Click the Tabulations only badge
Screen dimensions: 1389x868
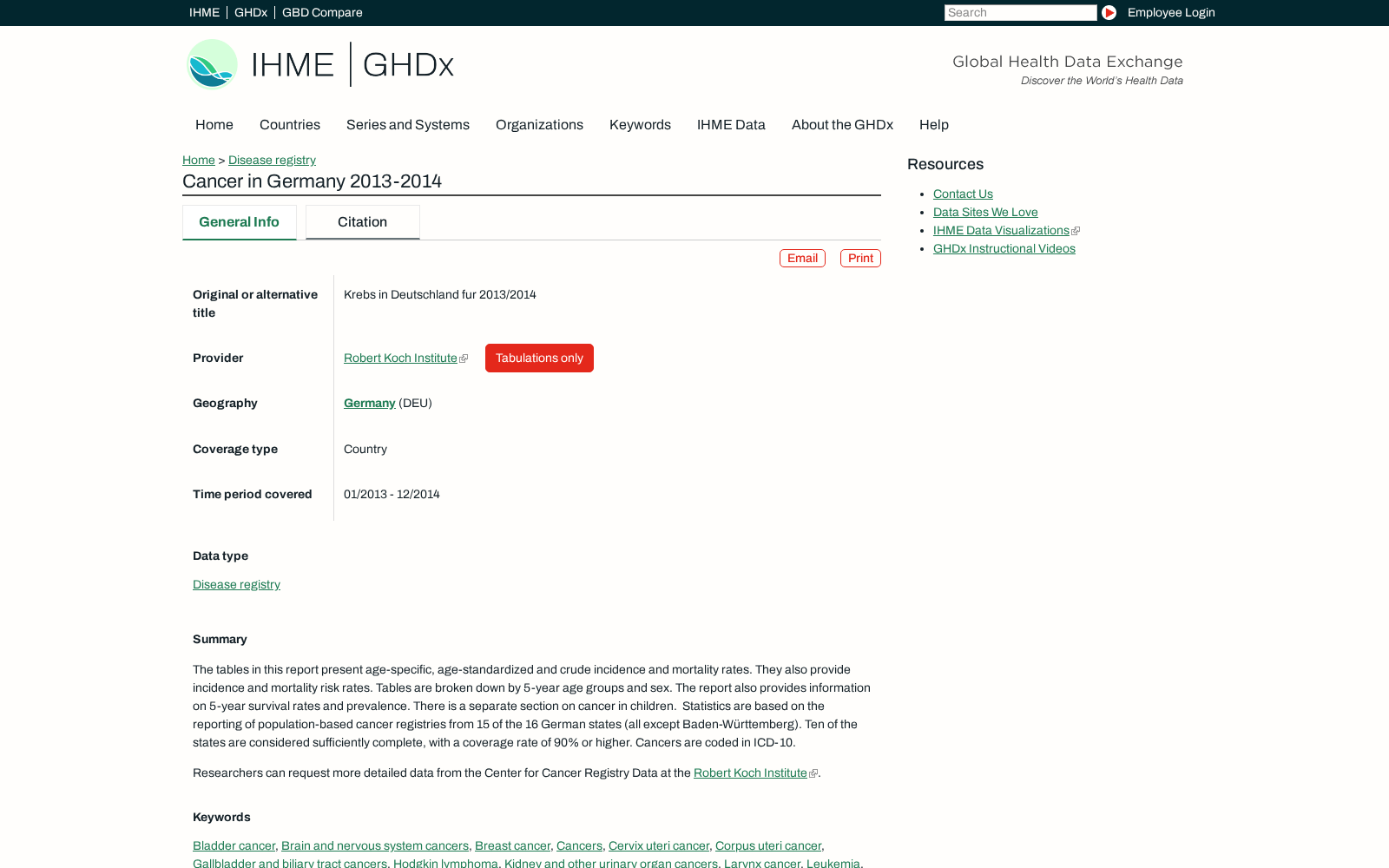click(x=539, y=358)
